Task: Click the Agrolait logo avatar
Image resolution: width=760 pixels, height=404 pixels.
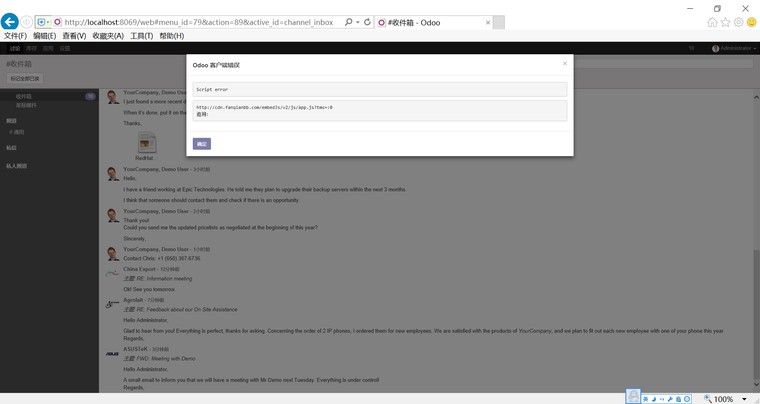Action: pyautogui.click(x=112, y=304)
